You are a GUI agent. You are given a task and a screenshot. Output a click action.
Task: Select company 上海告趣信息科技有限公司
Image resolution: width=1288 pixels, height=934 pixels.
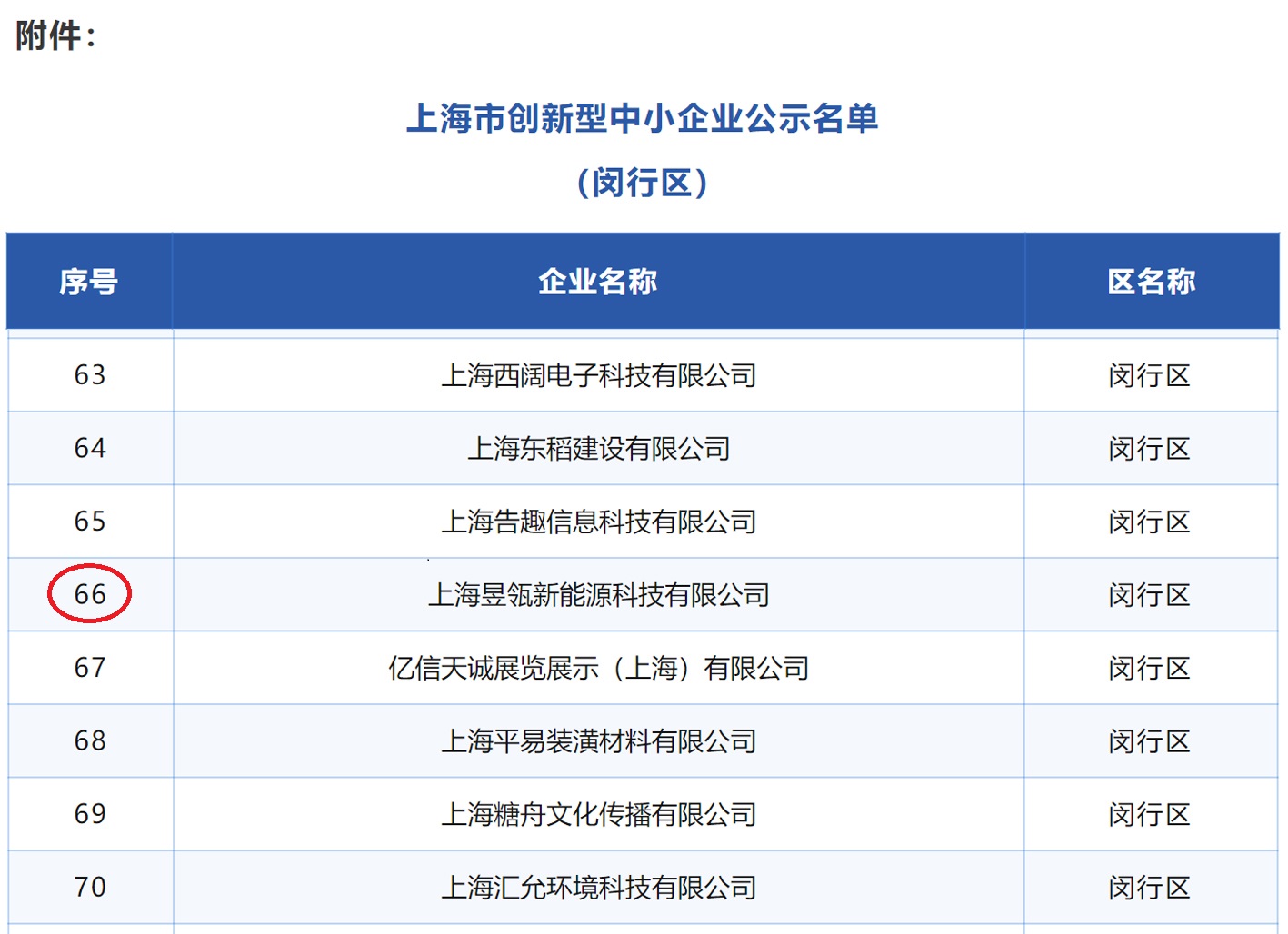[599, 522]
